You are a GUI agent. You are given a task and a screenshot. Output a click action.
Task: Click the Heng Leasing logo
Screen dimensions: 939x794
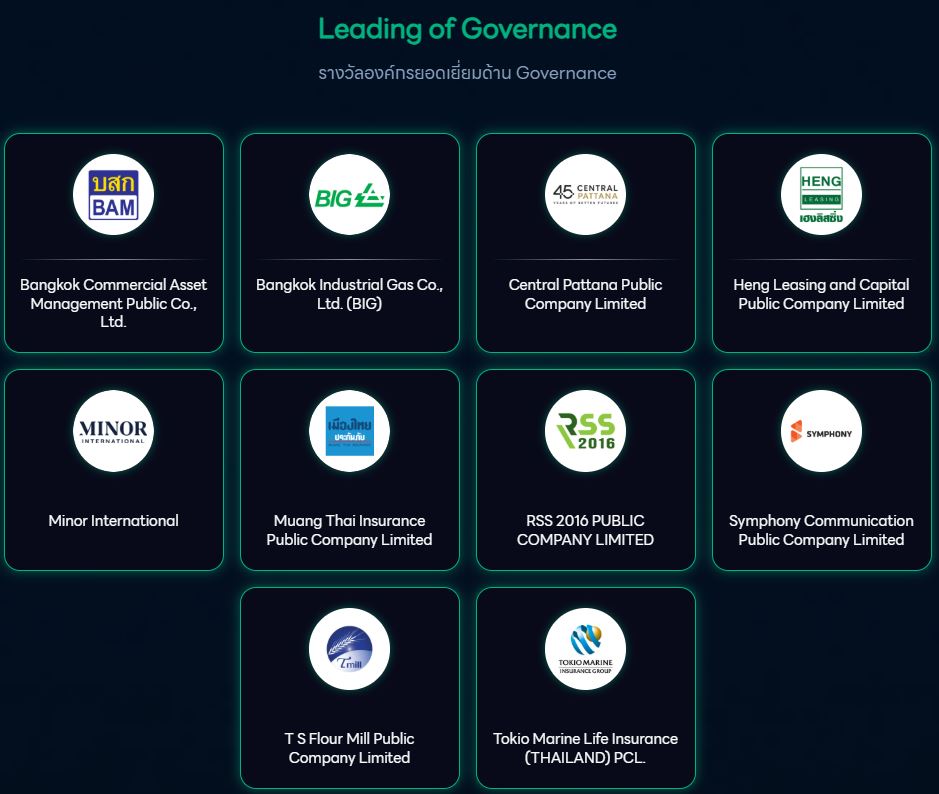821,195
